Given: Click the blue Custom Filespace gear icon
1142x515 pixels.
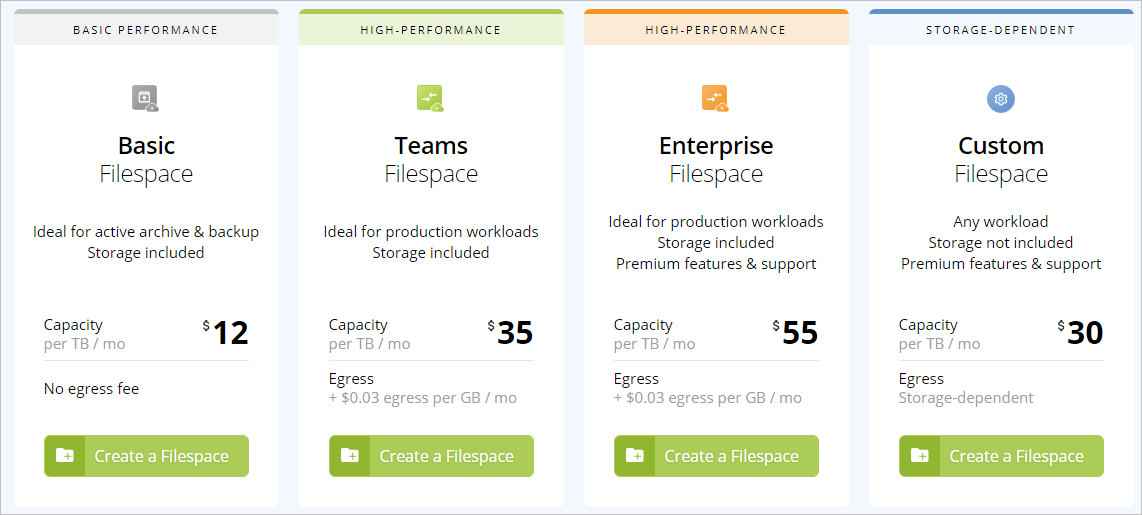Looking at the screenshot, I should 1001,99.
